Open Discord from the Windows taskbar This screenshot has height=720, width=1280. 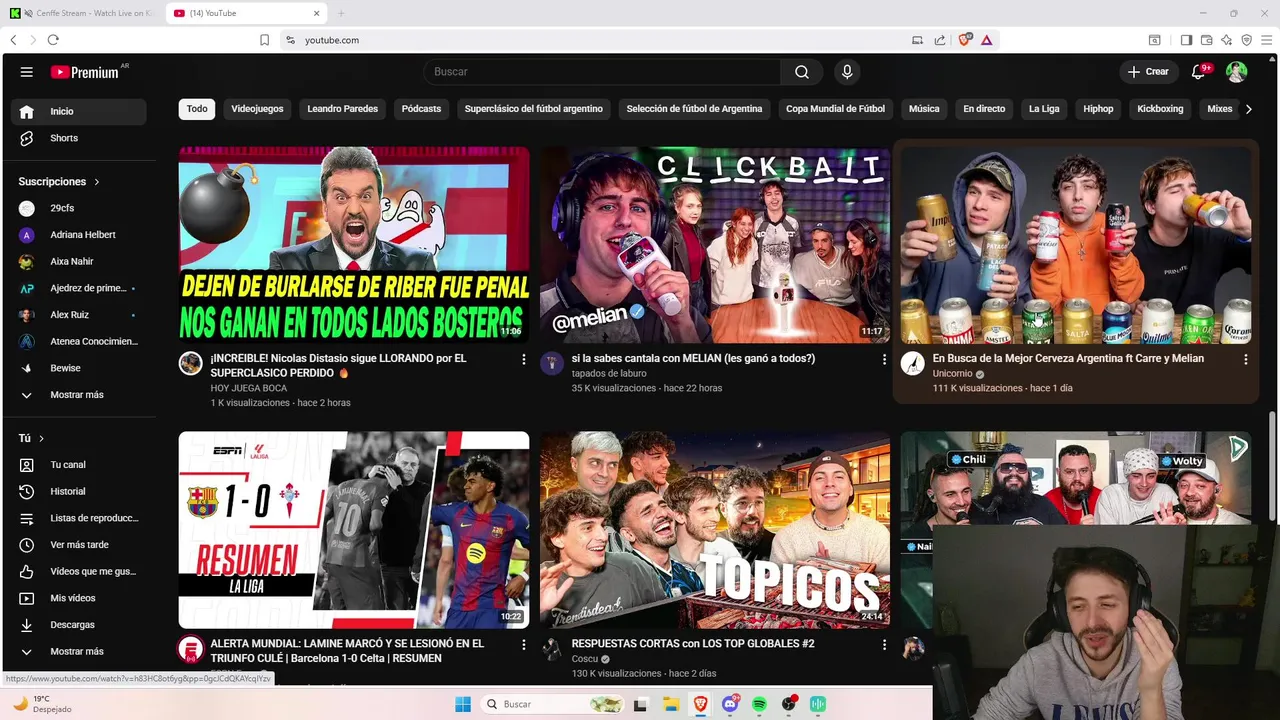[731, 704]
